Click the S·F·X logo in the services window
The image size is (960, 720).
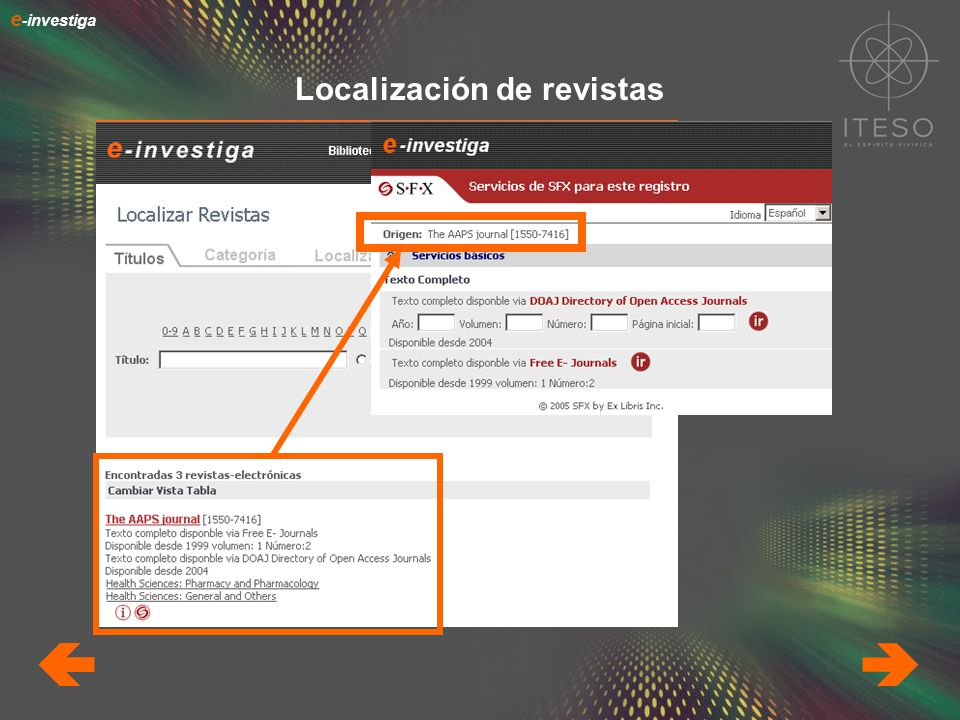406,188
